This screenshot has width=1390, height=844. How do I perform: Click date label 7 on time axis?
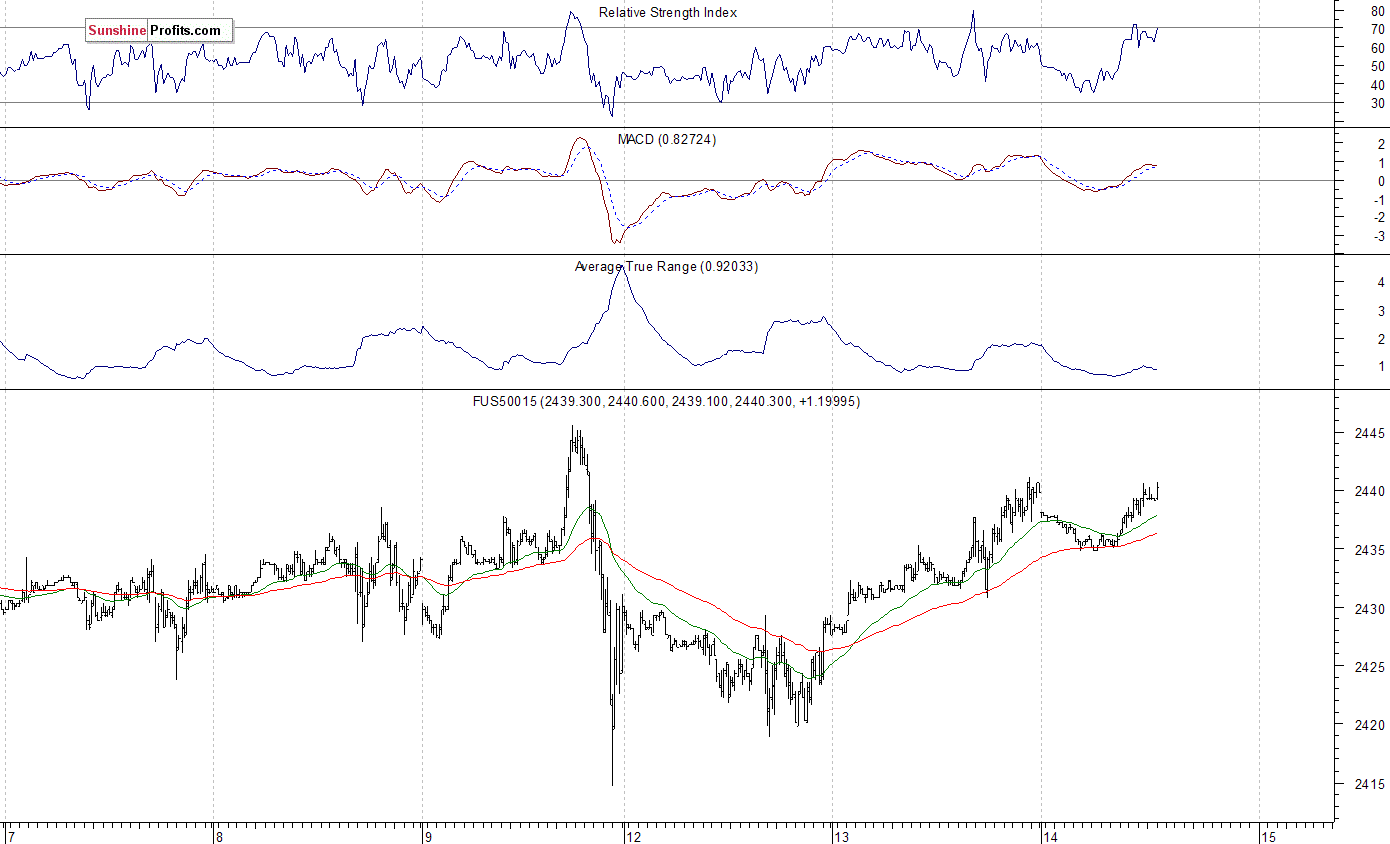[11, 837]
